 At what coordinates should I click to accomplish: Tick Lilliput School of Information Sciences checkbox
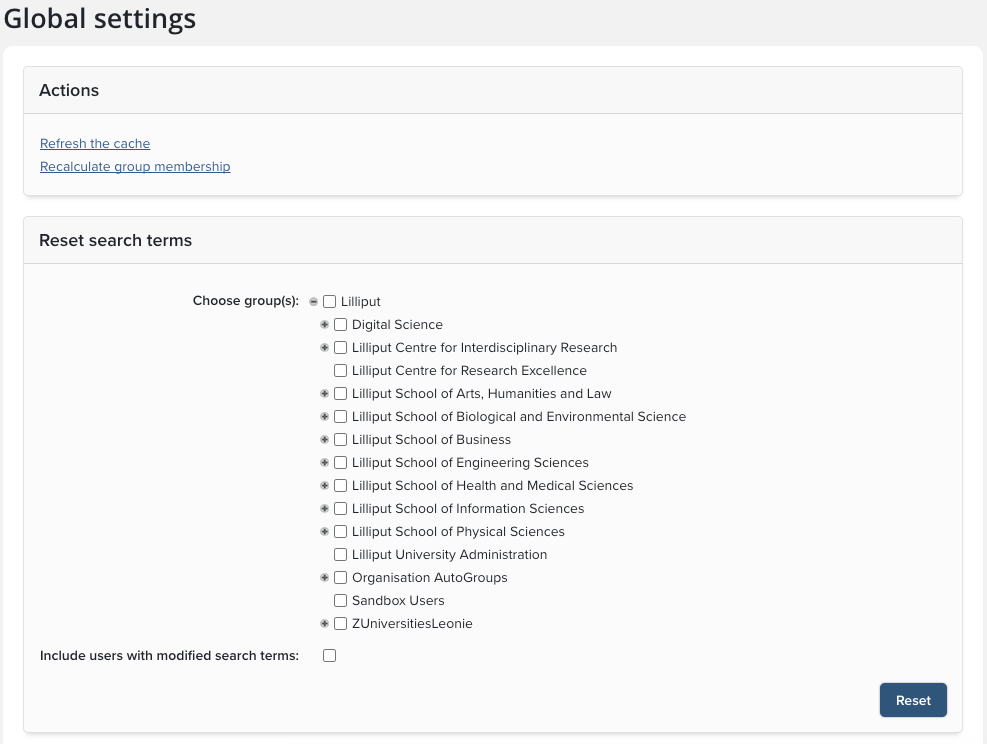point(341,509)
